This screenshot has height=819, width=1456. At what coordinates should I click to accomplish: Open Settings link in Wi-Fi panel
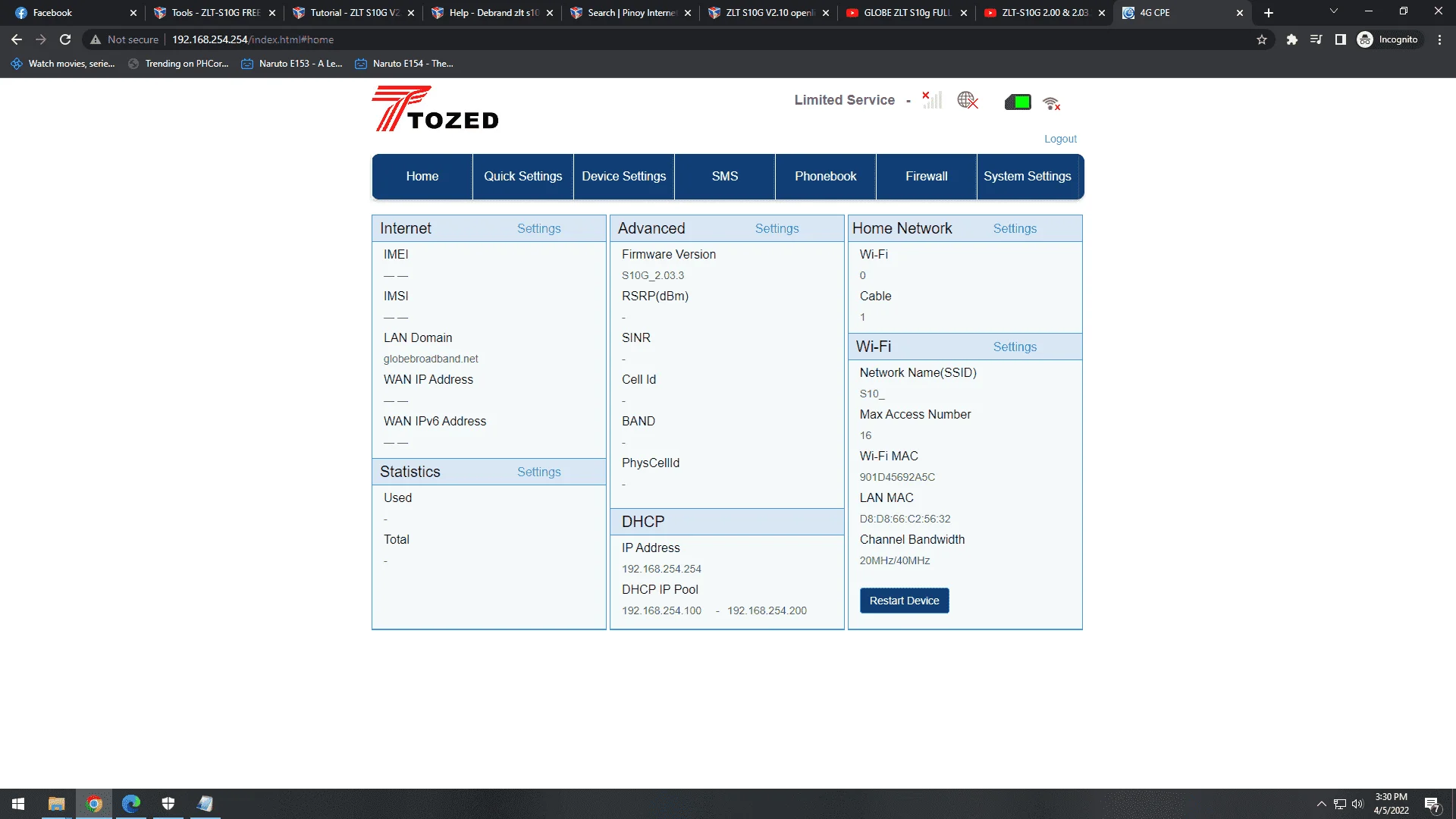pyautogui.click(x=1015, y=347)
